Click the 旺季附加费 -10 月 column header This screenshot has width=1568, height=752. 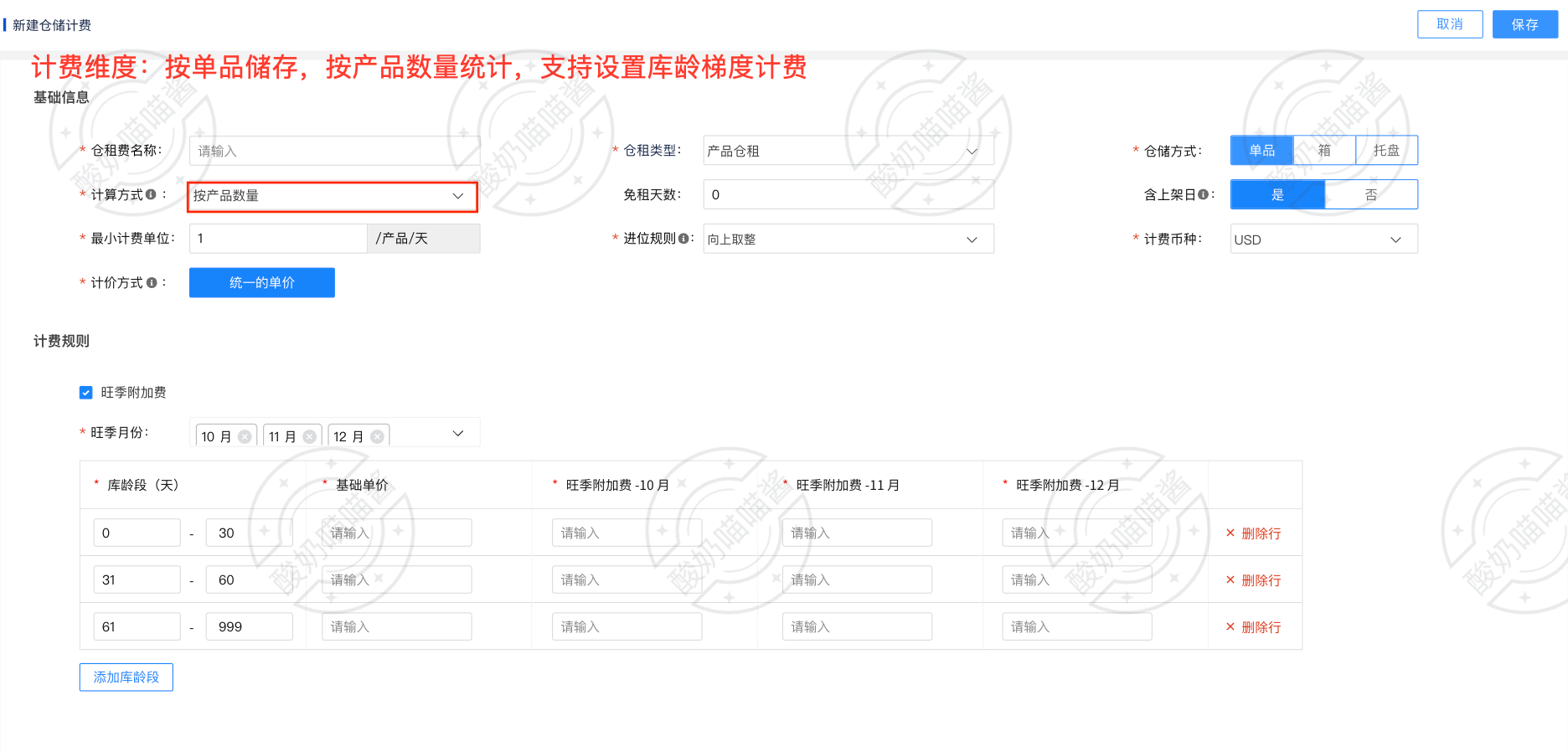click(617, 485)
